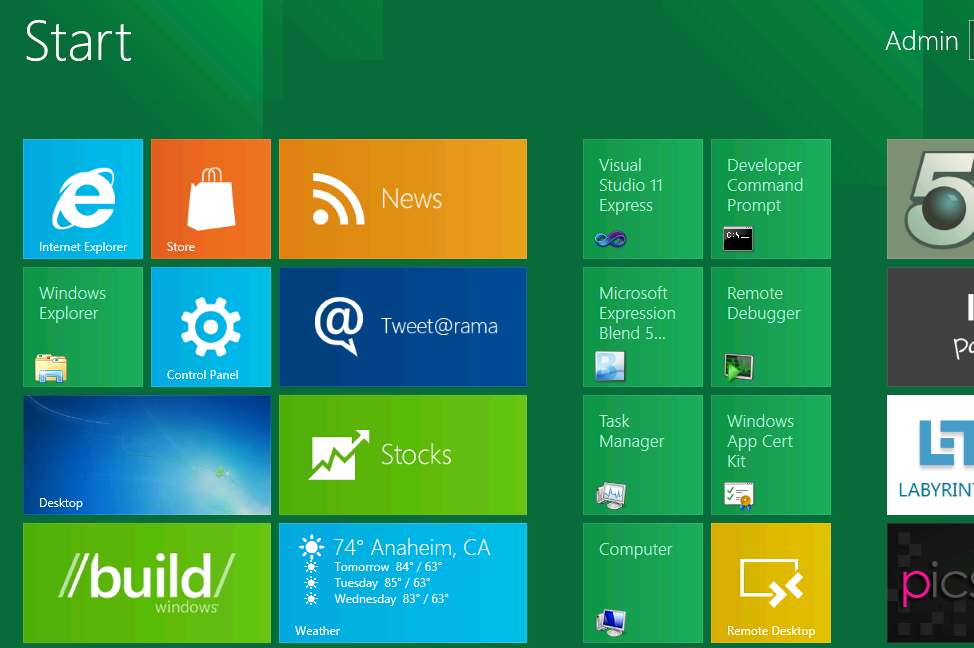Open the tile with the number 5 ball
This screenshot has width=974, height=648.
(x=931, y=199)
